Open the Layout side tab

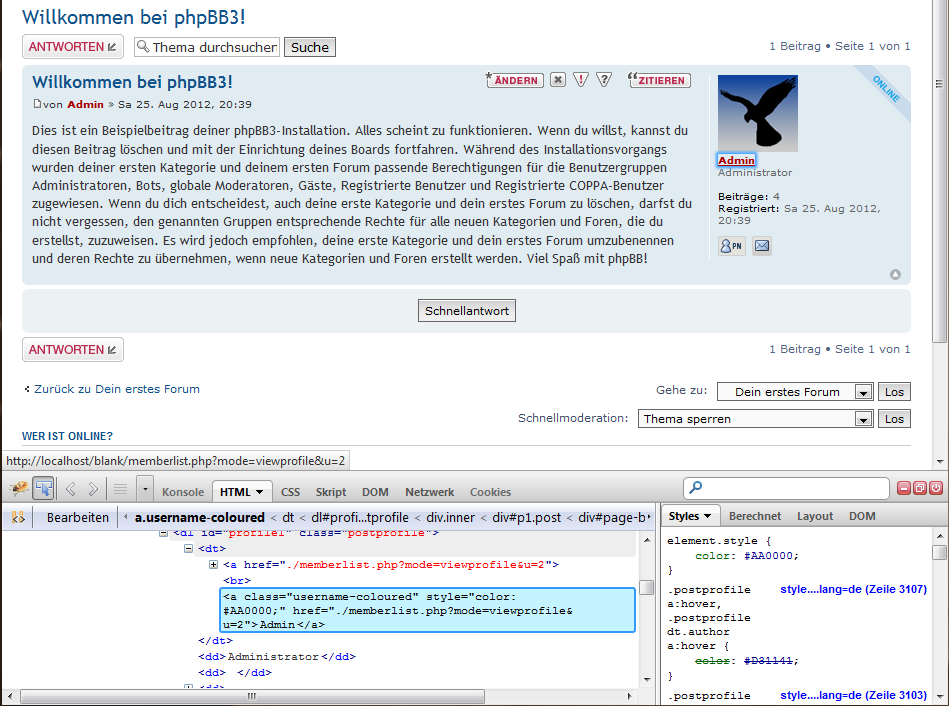[x=815, y=516]
